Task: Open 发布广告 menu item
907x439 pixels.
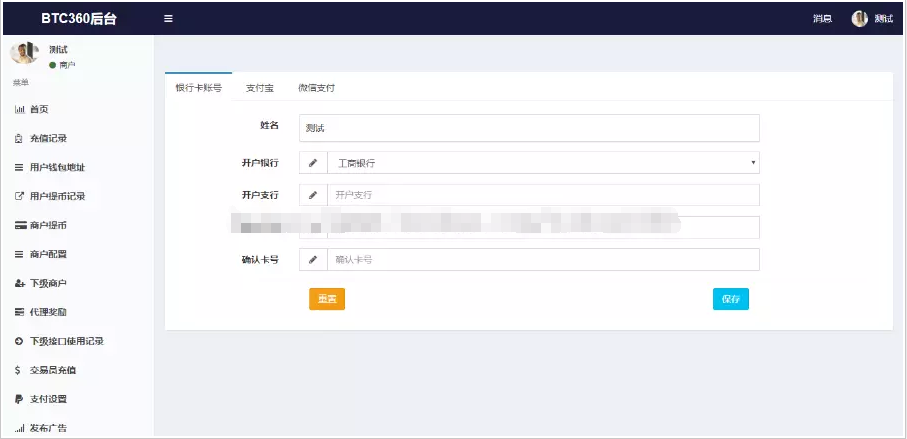Action: 49,429
